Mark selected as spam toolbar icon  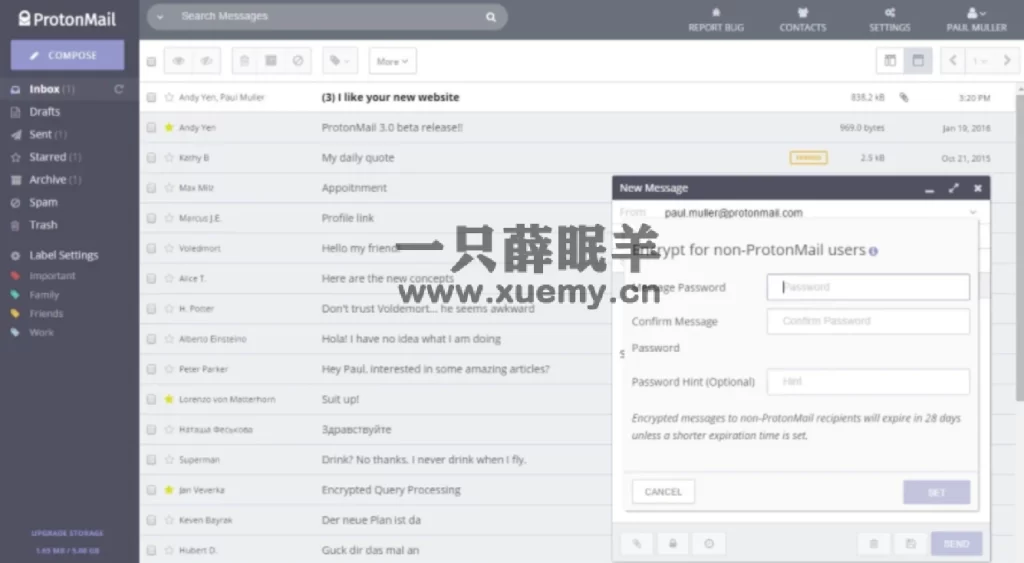(298, 61)
